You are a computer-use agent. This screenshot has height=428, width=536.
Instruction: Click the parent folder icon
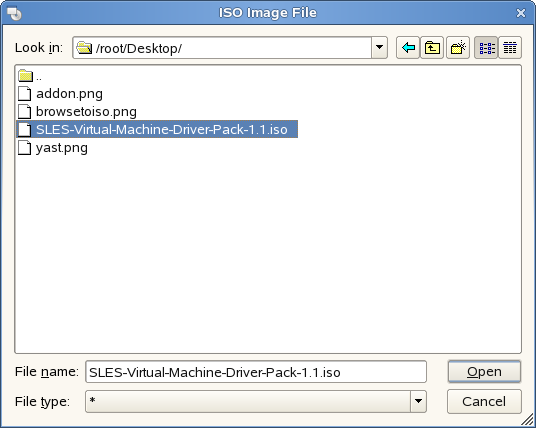coord(25,76)
